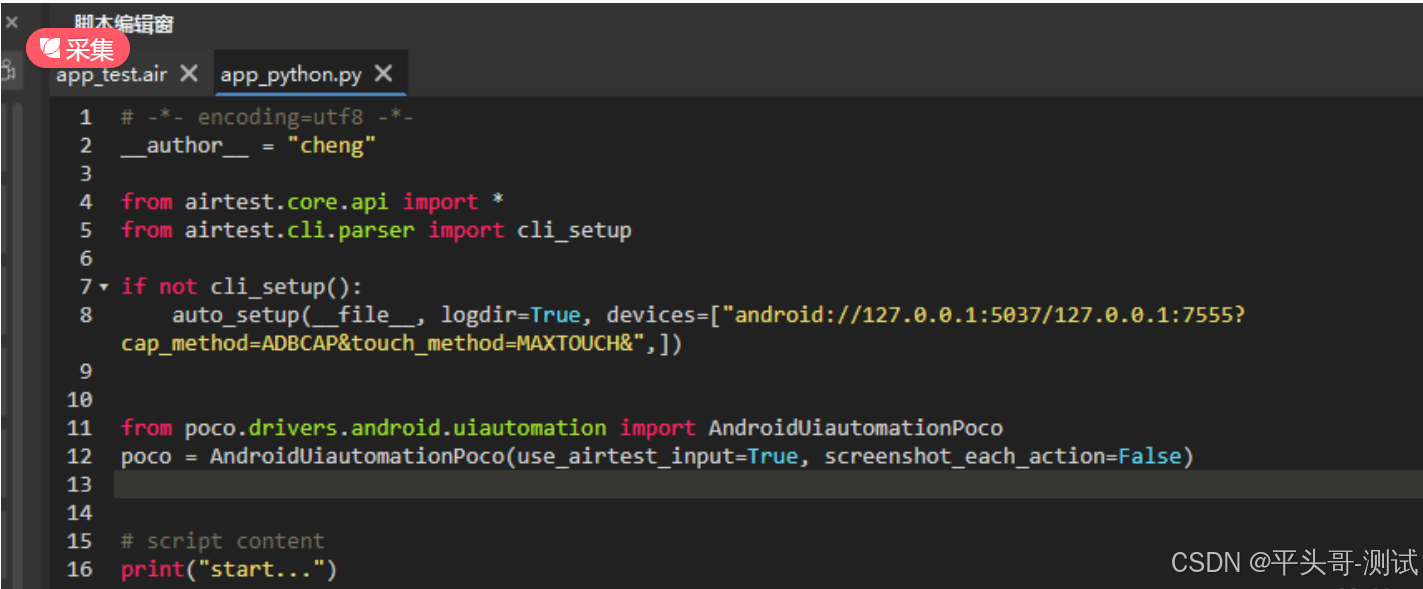This screenshot has height=589, width=1423.
Task: Click "cli_setup" at end of line 5
Action: (x=574, y=230)
